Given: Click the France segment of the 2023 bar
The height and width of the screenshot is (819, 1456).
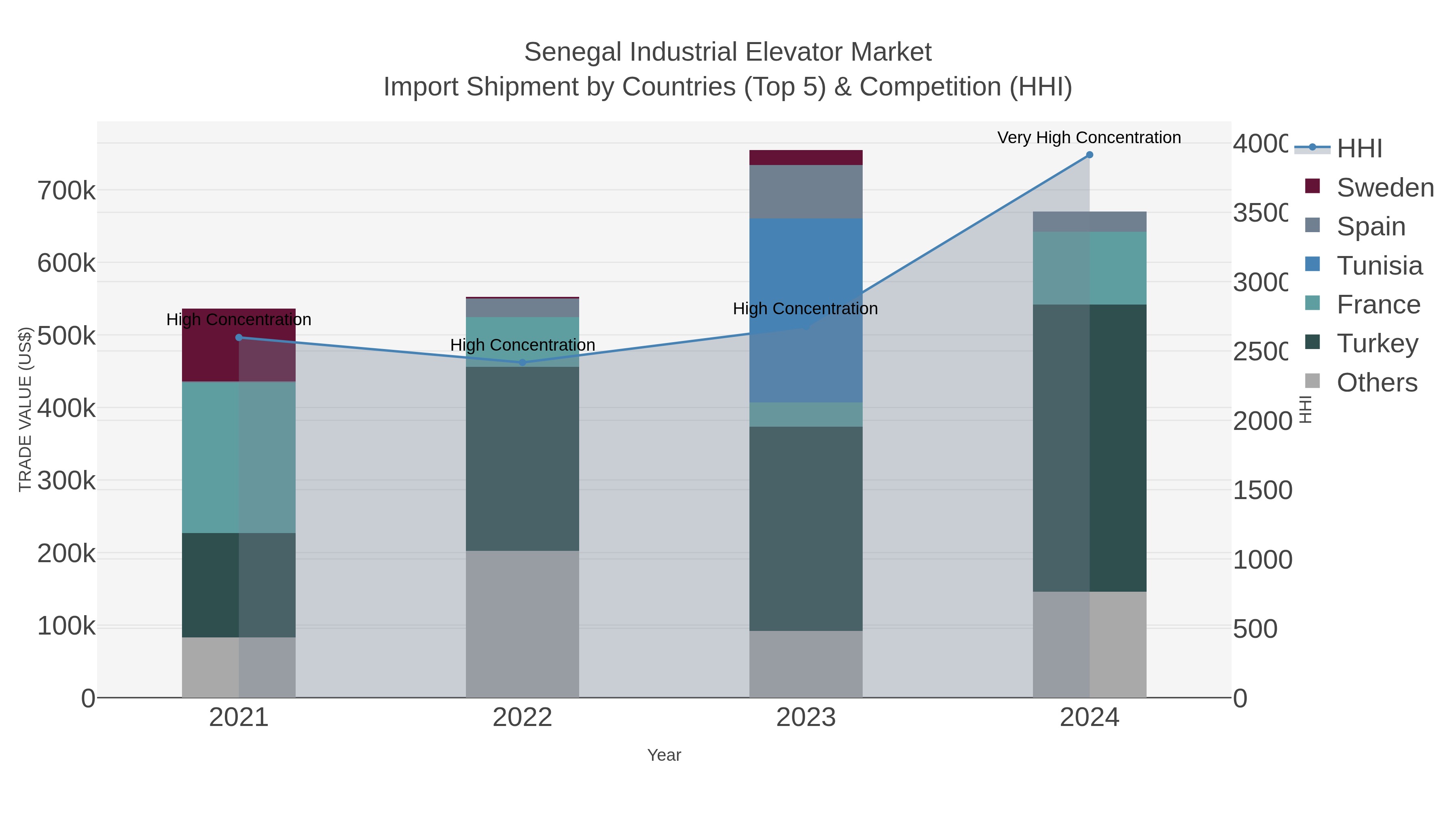Looking at the screenshot, I should (x=806, y=414).
